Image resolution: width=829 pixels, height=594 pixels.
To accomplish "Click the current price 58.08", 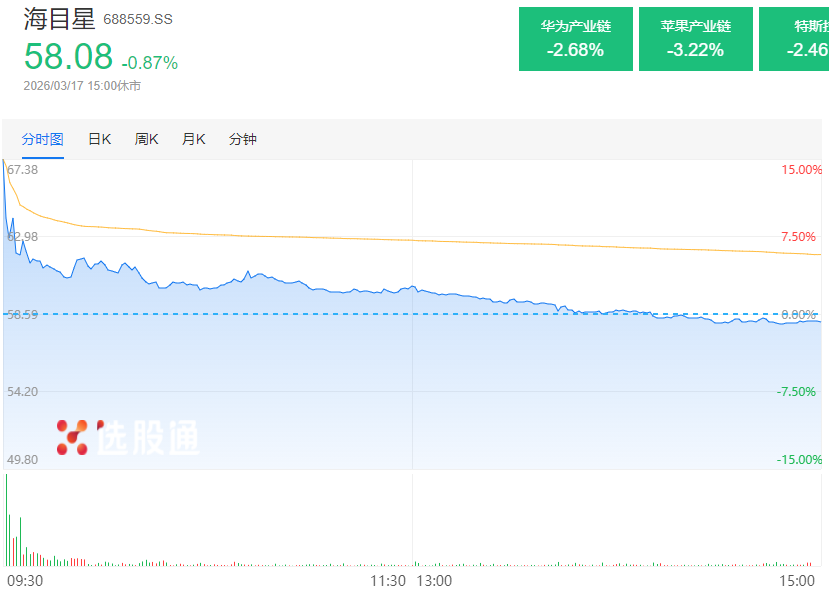I will click(x=68, y=56).
